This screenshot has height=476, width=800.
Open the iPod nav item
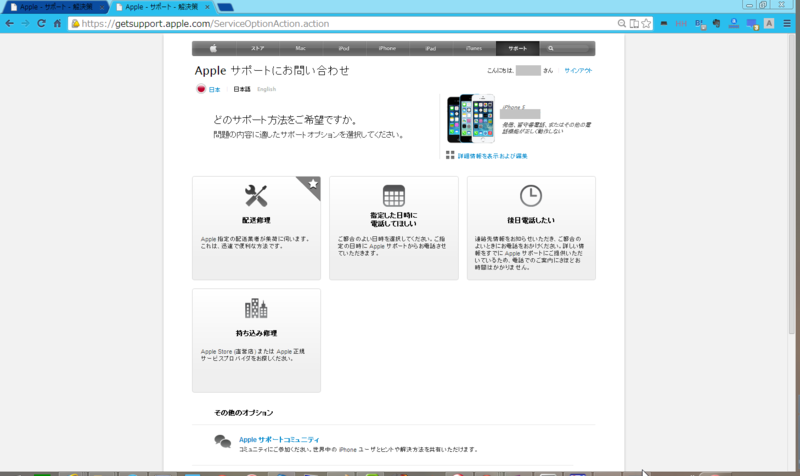[x=344, y=48]
